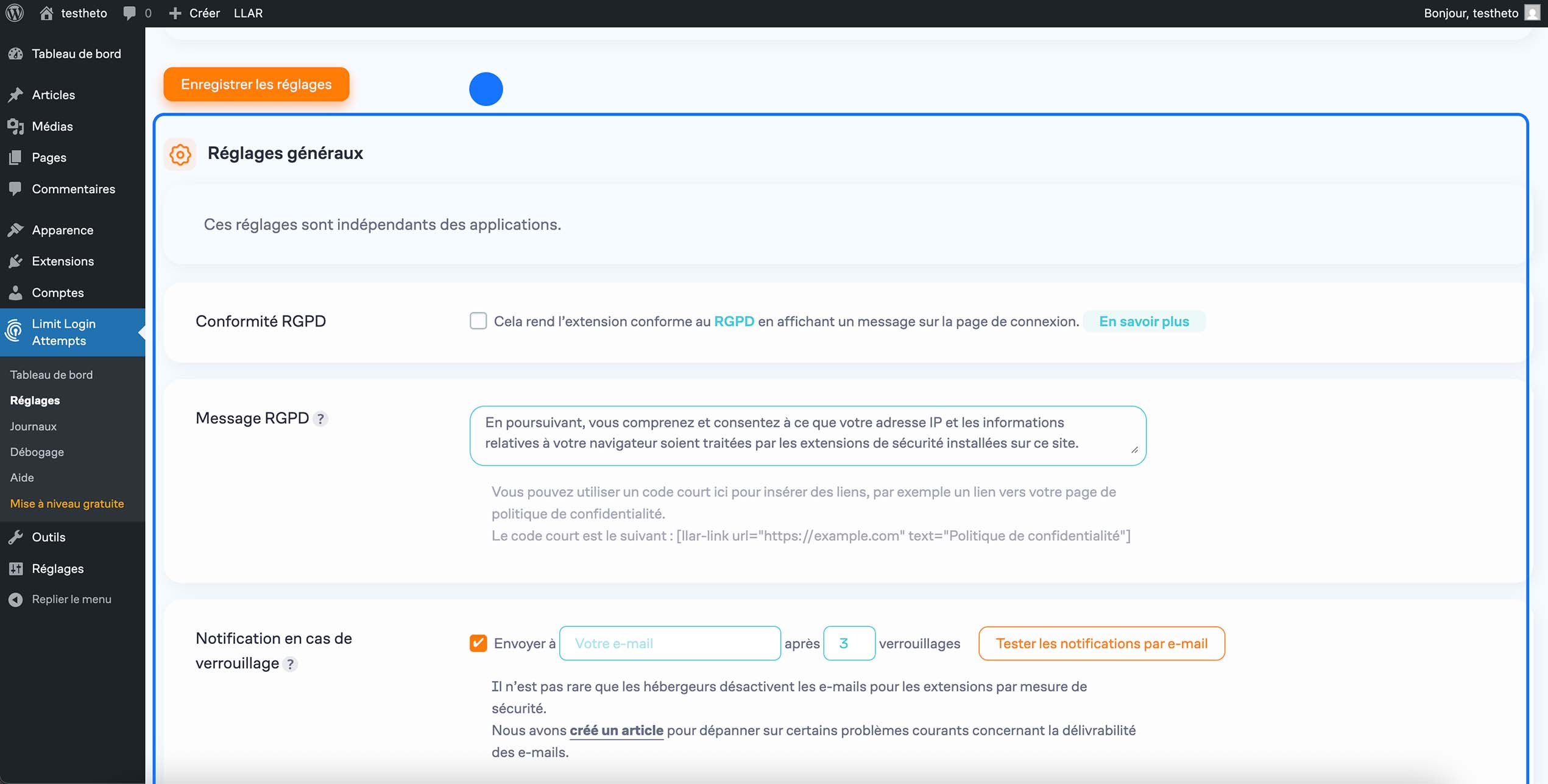
Task: Enable the Conformité RGPD checkbox
Action: [478, 320]
